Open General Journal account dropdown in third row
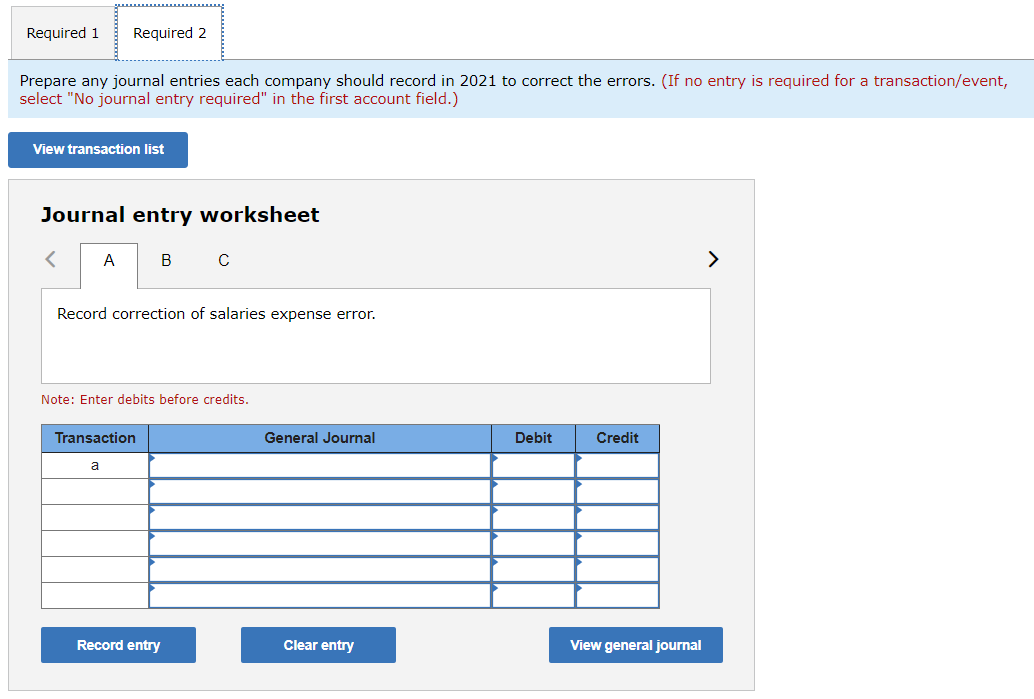 point(320,518)
